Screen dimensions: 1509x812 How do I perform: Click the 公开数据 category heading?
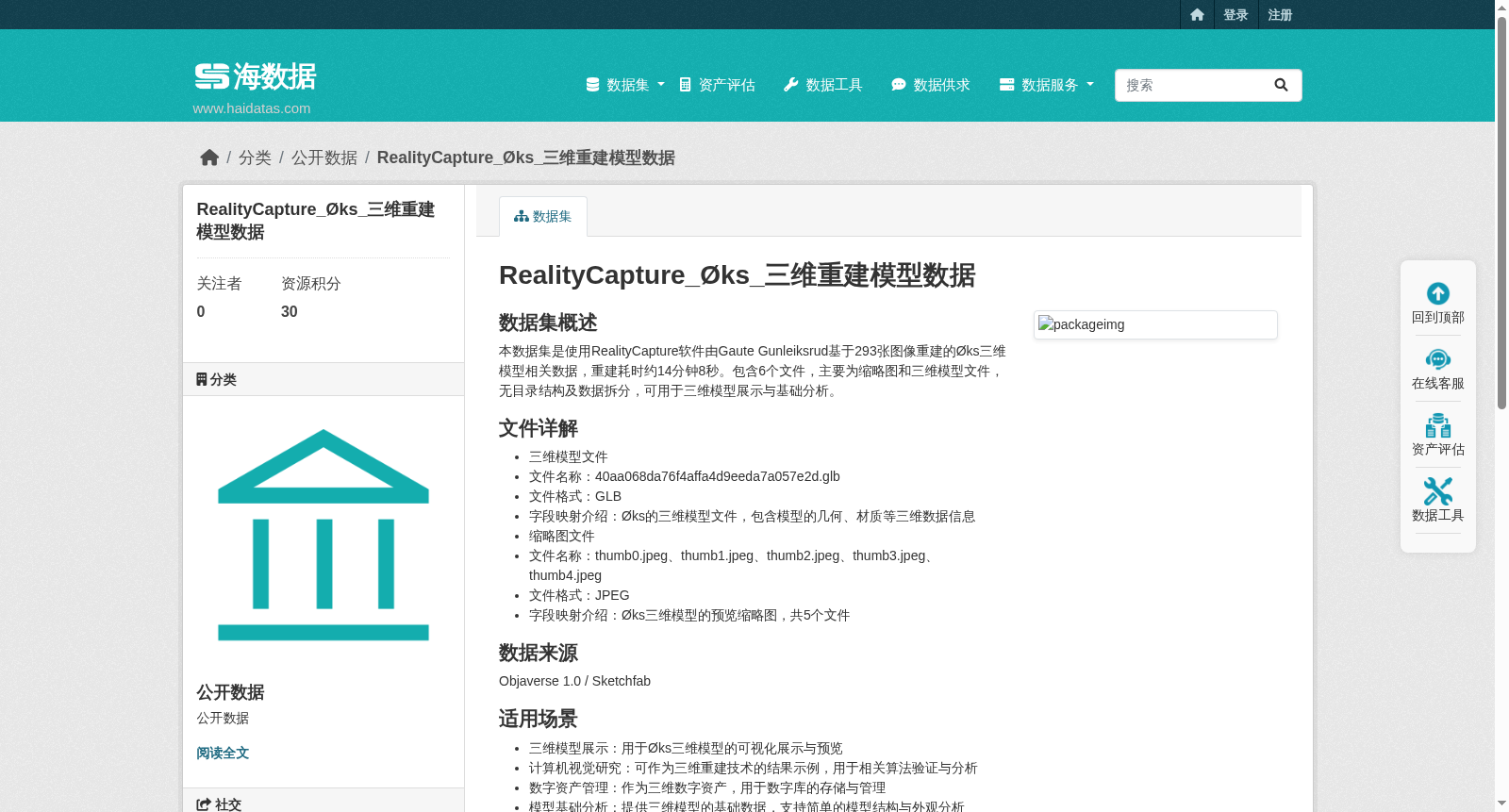click(230, 692)
